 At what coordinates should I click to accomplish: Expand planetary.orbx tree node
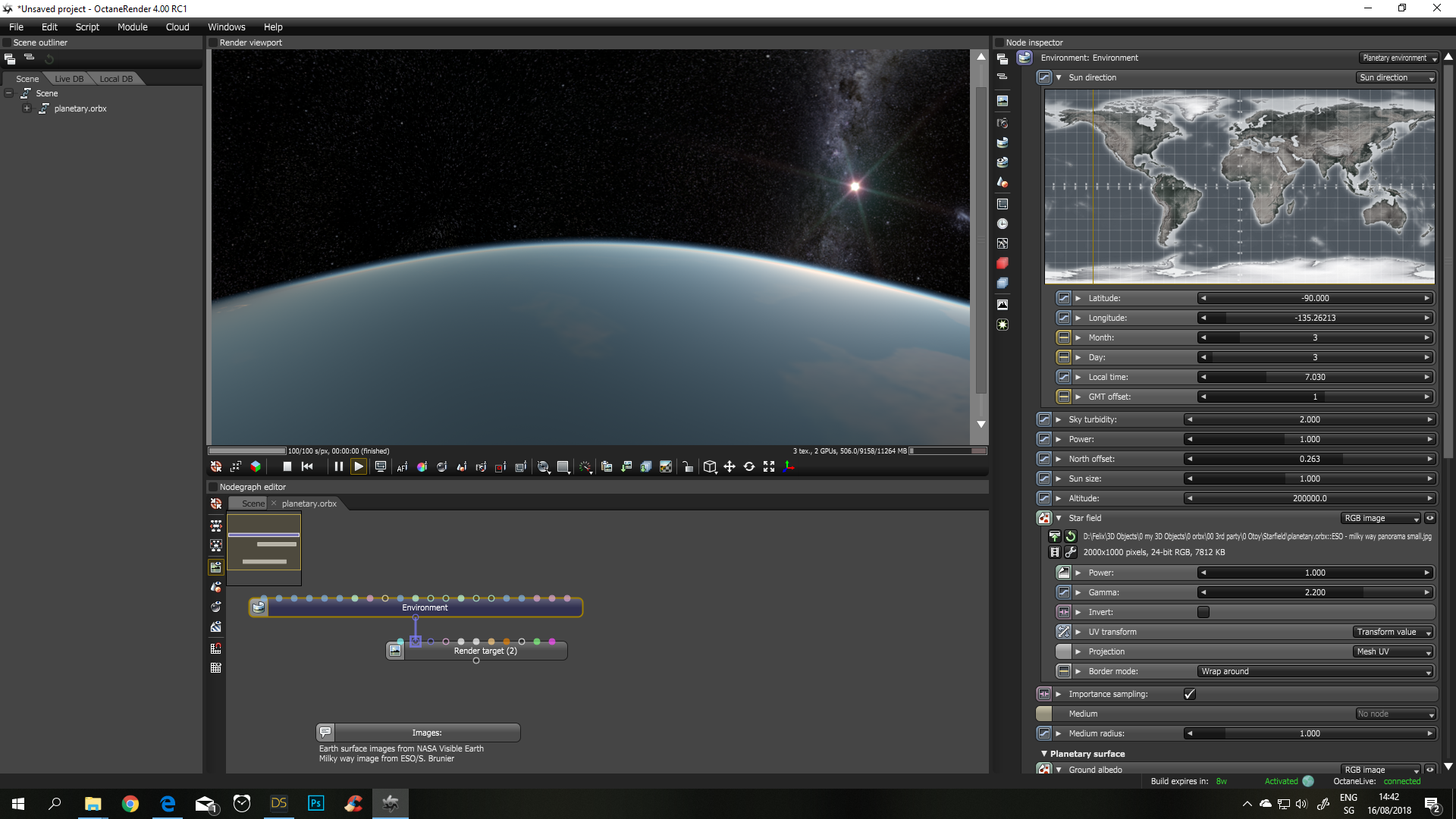(x=27, y=108)
